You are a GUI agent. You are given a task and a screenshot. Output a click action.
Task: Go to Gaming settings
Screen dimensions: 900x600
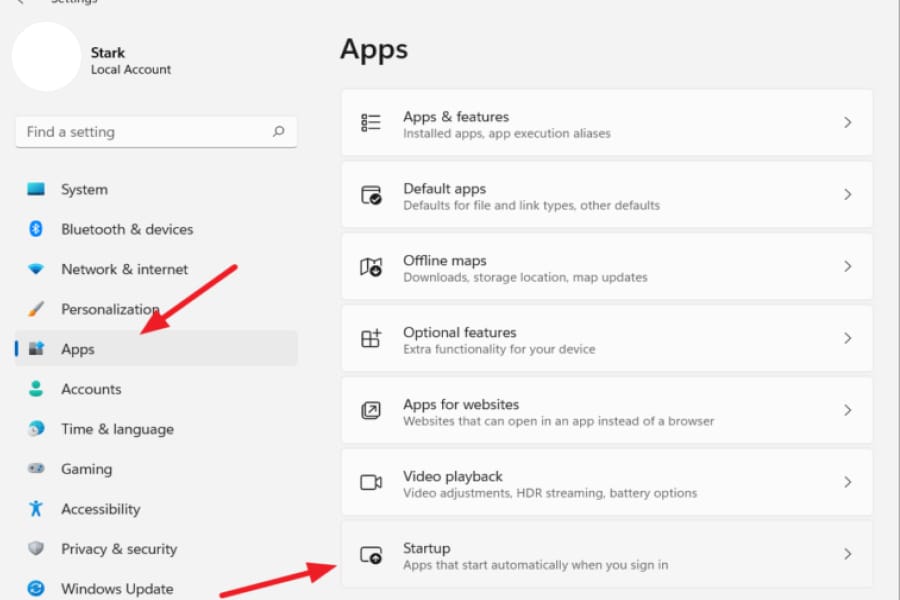pyautogui.click(x=156, y=469)
